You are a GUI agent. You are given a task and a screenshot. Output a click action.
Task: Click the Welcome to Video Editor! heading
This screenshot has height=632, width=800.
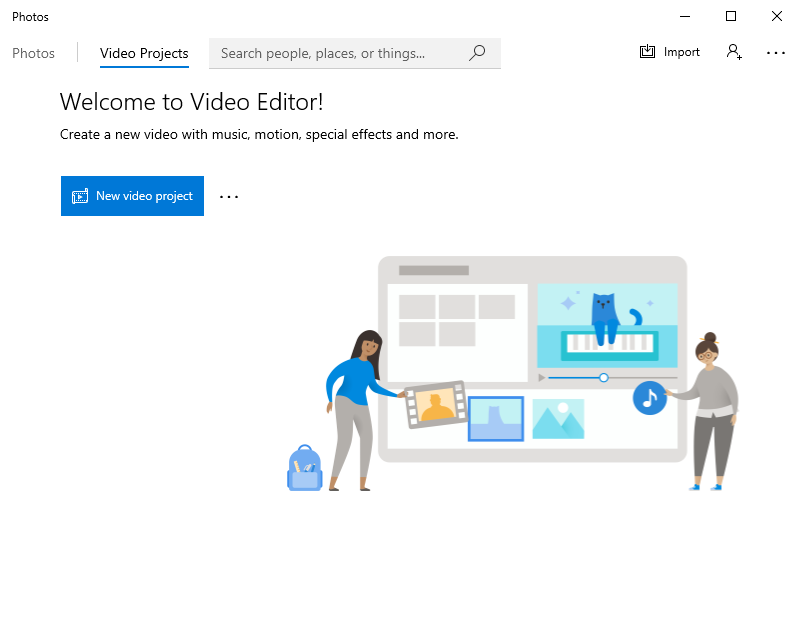(x=191, y=102)
